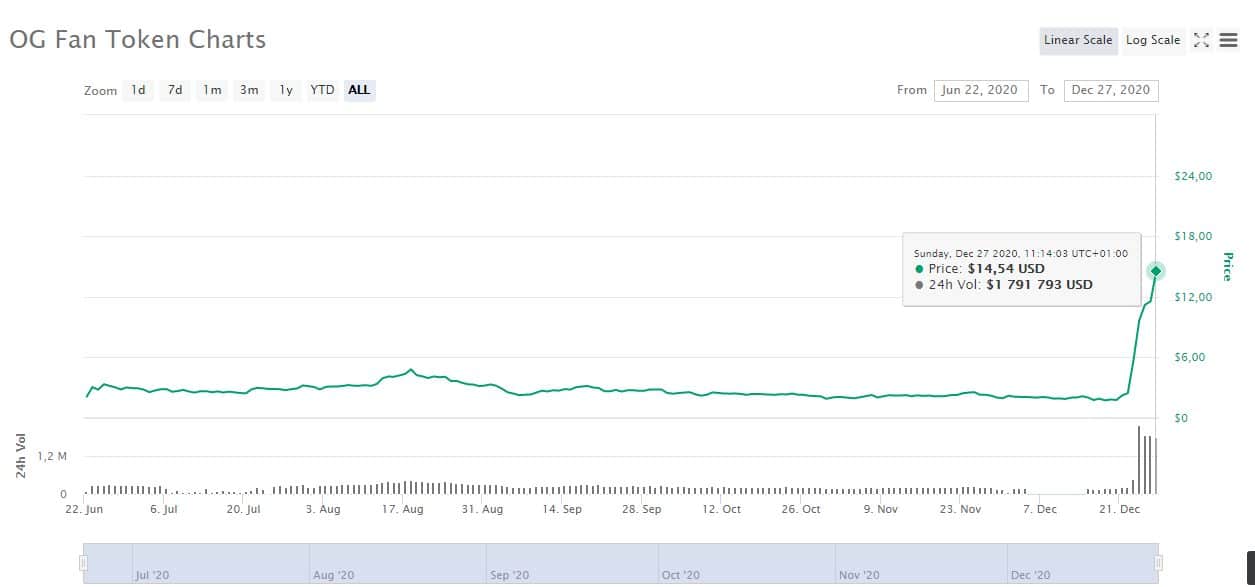Switch to Log Scale
Viewport: 1255px width, 587px height.
coord(1153,41)
